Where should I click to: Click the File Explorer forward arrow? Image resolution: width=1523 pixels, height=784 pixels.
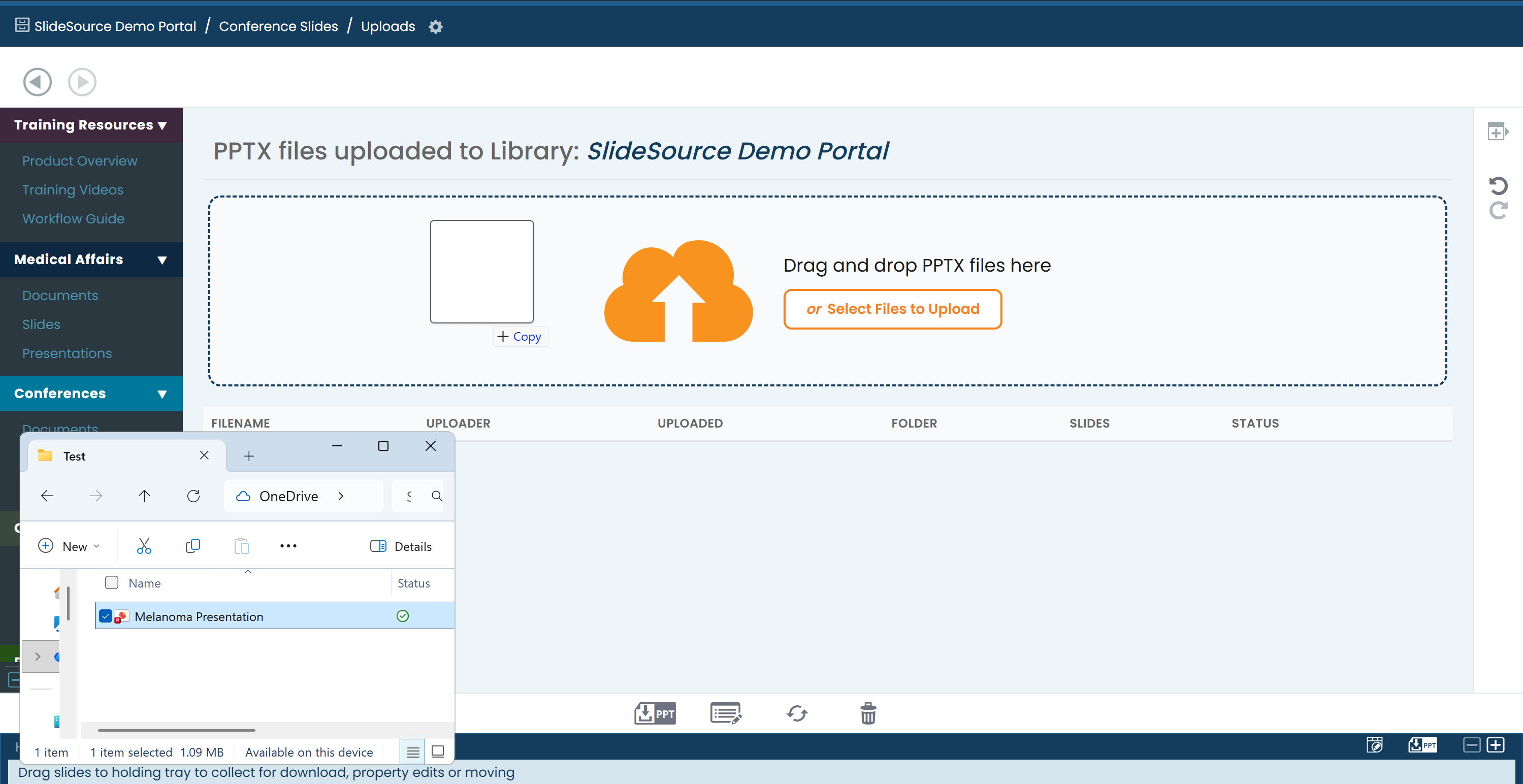click(x=96, y=496)
